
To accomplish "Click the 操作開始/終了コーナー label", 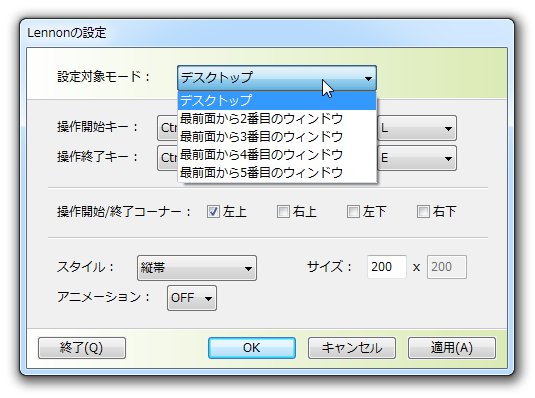I will click(x=124, y=212).
